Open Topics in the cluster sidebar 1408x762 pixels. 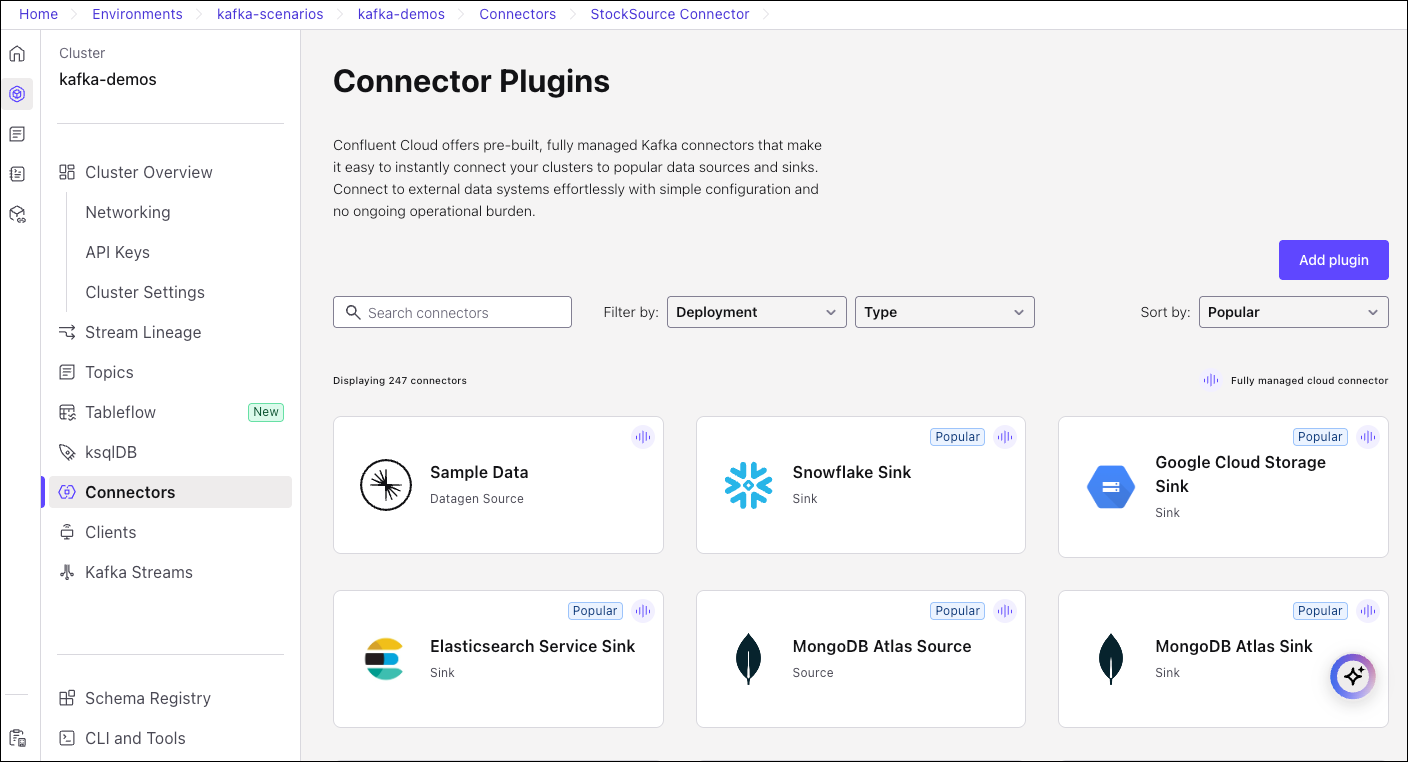tap(109, 372)
